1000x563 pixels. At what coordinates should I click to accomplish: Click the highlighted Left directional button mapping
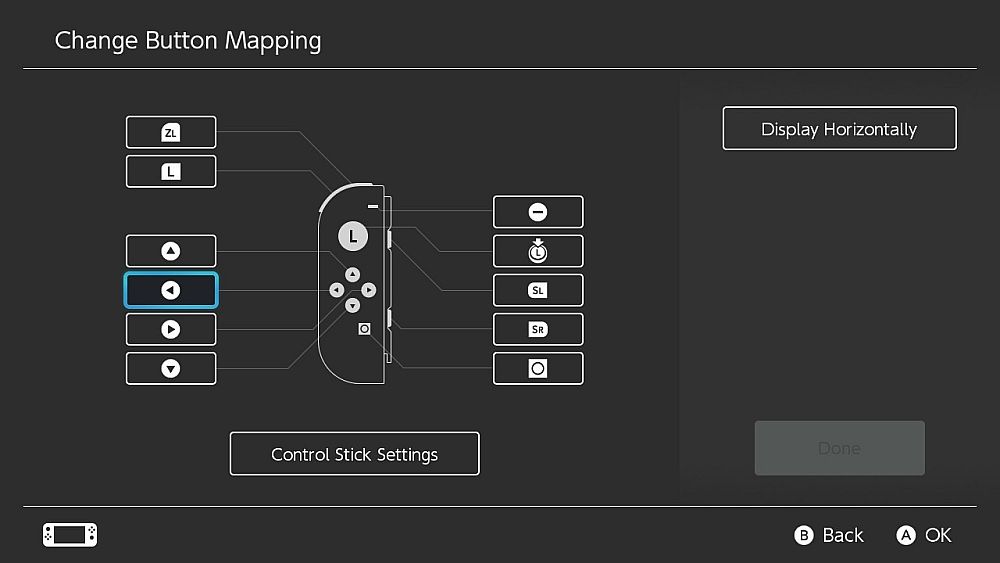pos(171,290)
